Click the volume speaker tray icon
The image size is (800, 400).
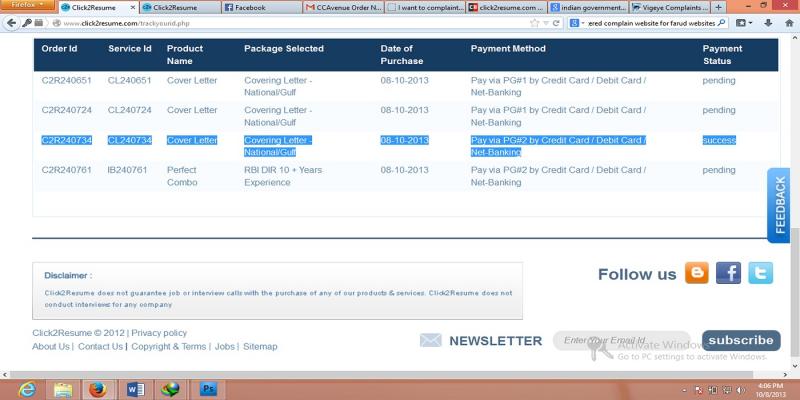tap(741, 390)
